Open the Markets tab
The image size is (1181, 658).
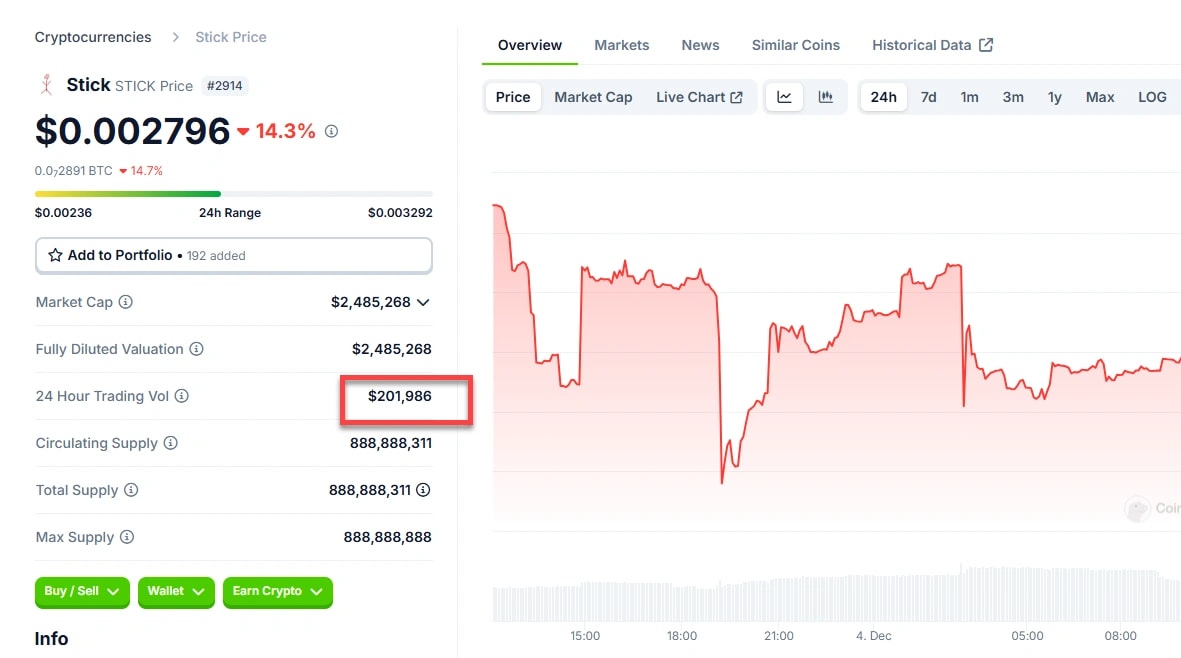coord(622,45)
